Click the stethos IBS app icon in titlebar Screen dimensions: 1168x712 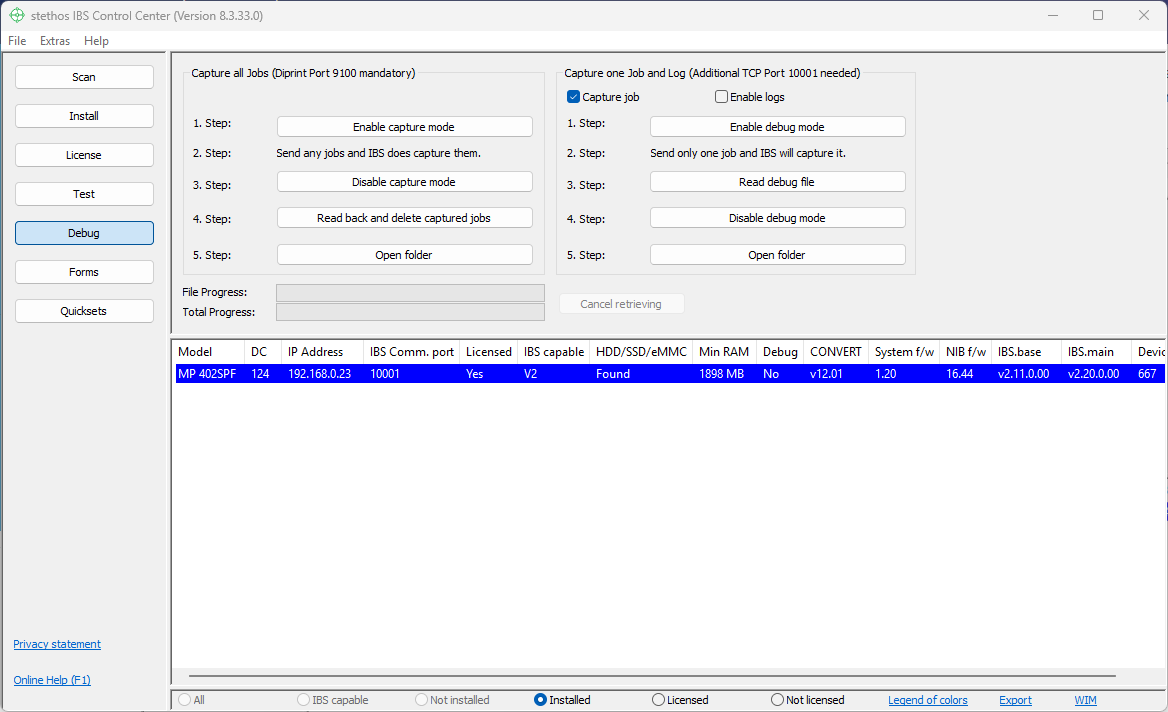(x=16, y=15)
